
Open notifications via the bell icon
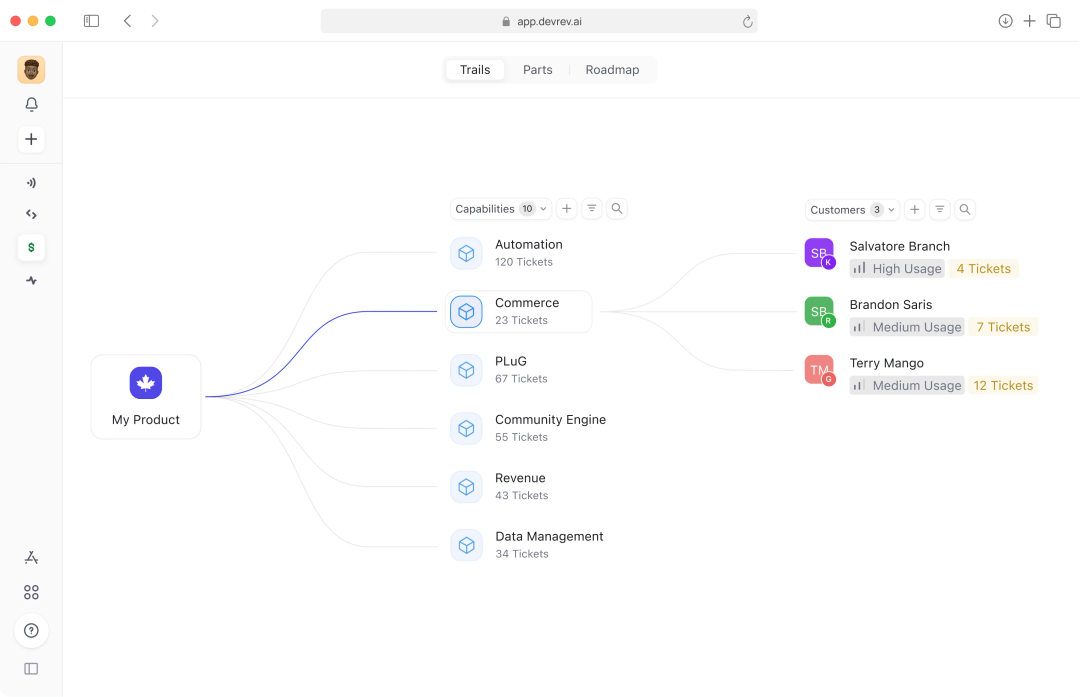31,104
